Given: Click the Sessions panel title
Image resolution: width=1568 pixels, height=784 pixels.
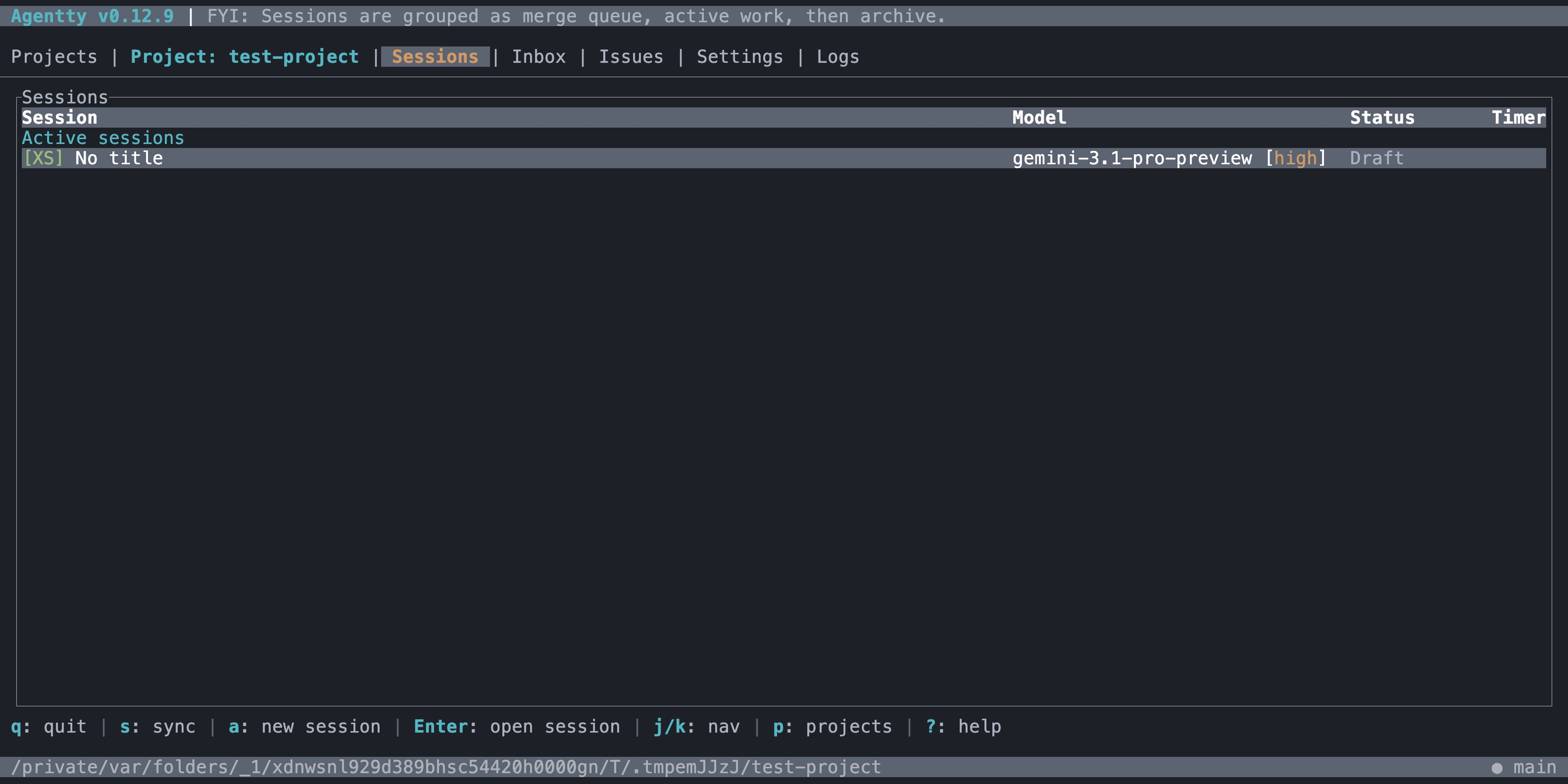Looking at the screenshot, I should pos(65,98).
